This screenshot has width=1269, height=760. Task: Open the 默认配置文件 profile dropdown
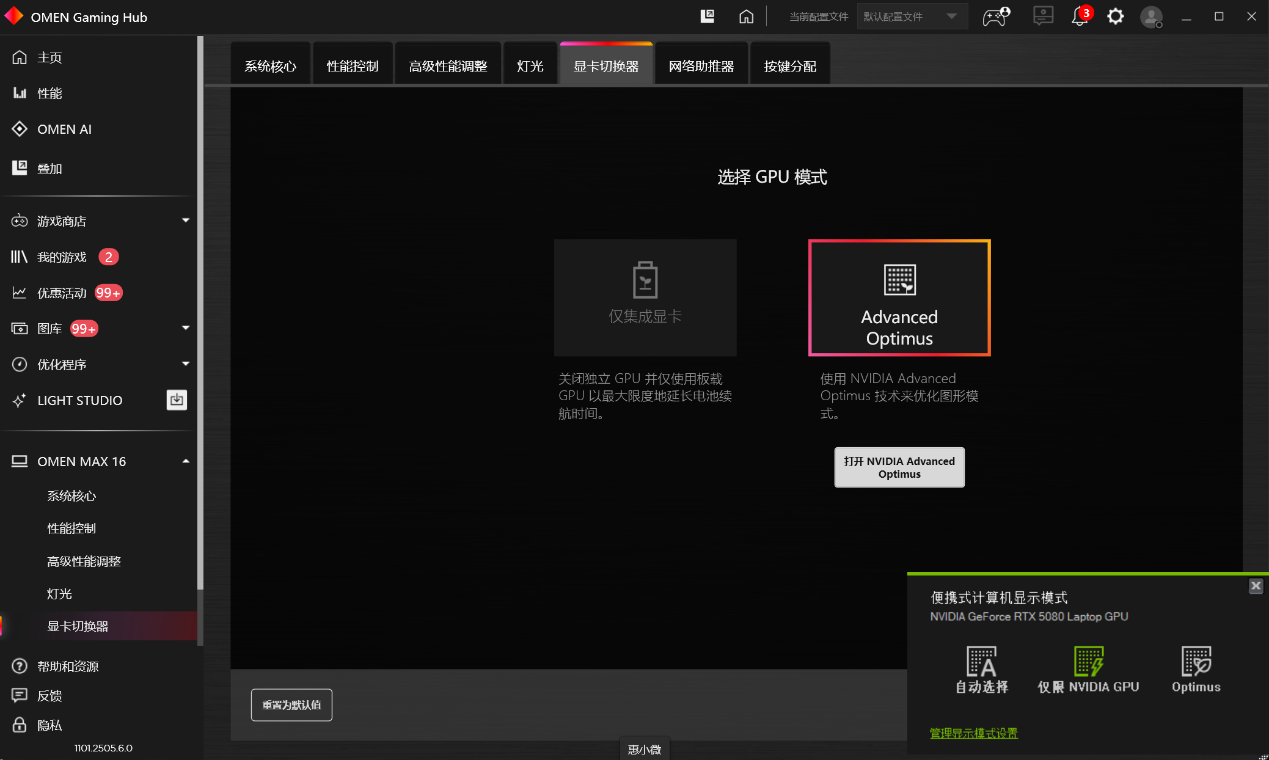point(912,17)
